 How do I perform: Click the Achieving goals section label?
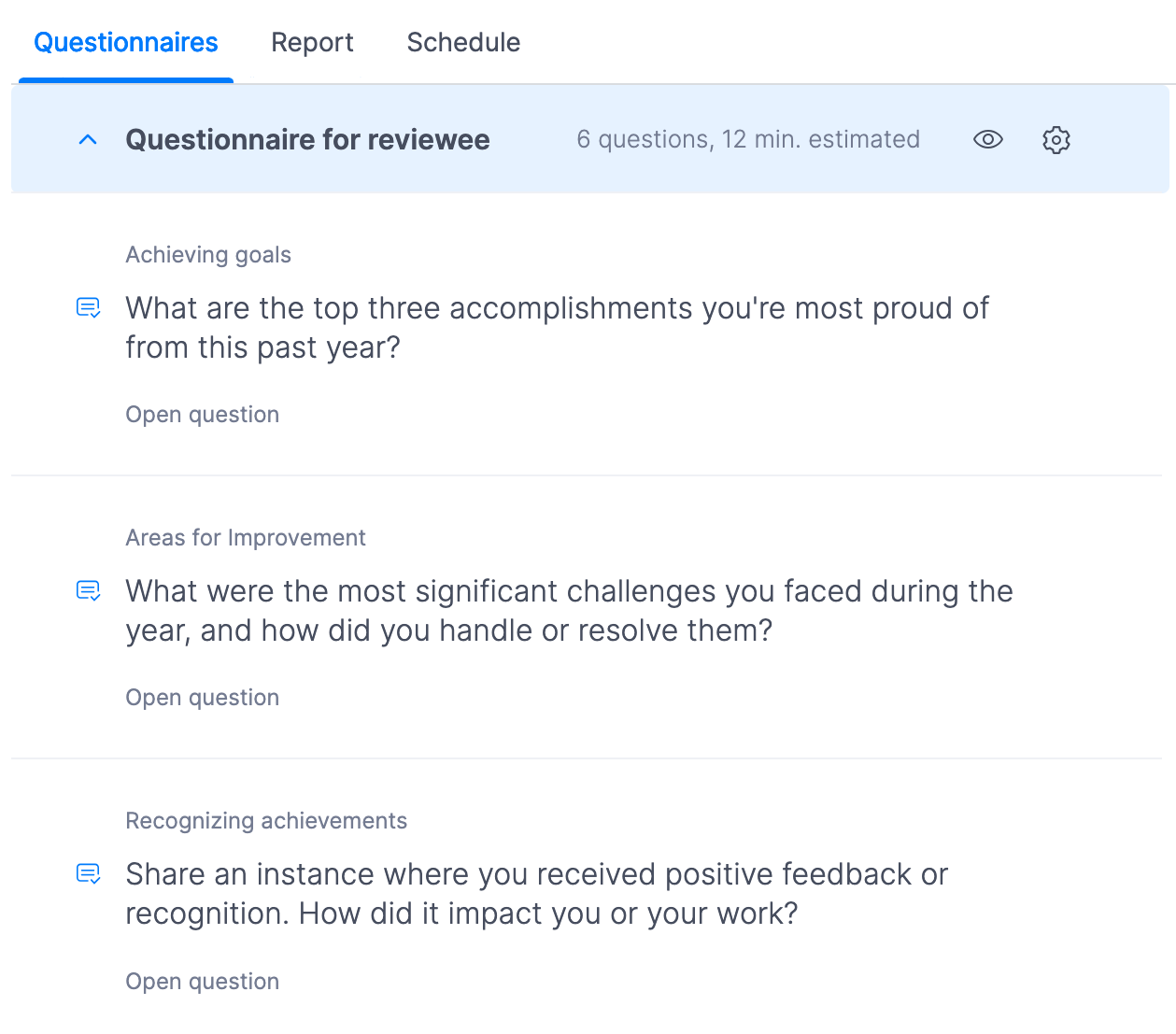tap(207, 254)
